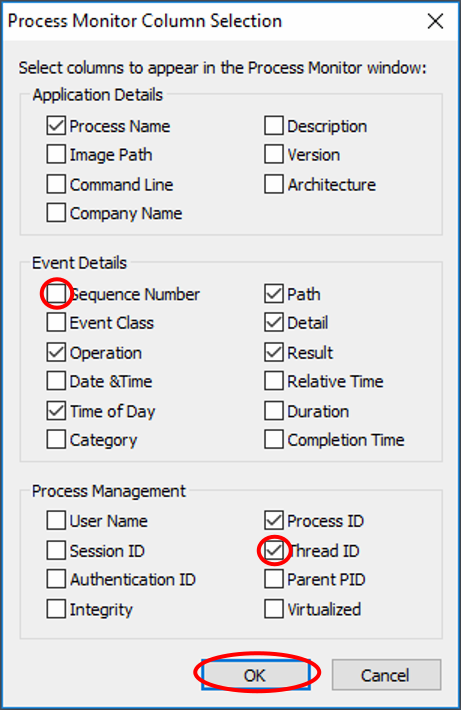This screenshot has height=710, width=461.
Task: Enable the Version column checkbox
Action: [274, 155]
